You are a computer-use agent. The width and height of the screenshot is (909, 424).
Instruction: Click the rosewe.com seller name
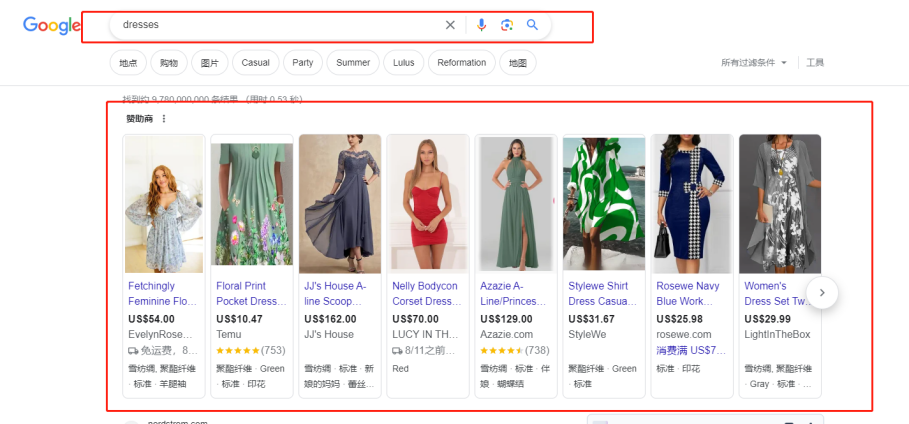(x=683, y=335)
